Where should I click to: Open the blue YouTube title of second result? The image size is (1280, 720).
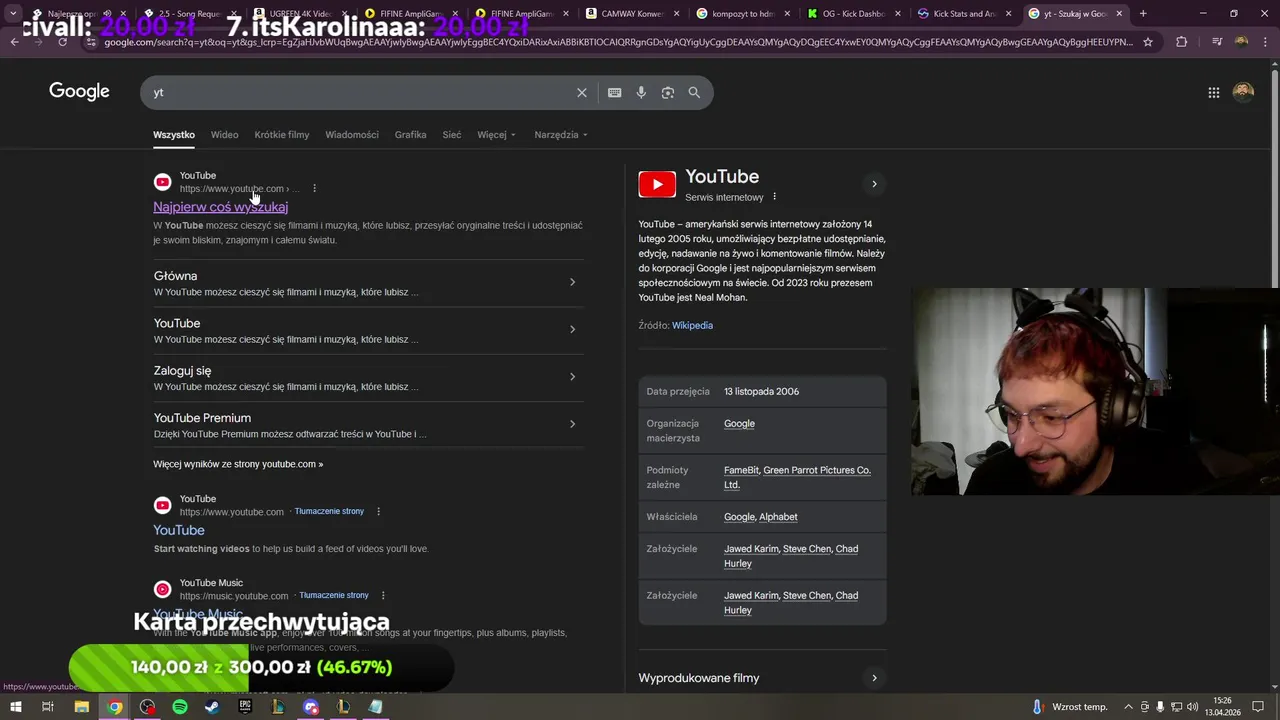coord(179,530)
